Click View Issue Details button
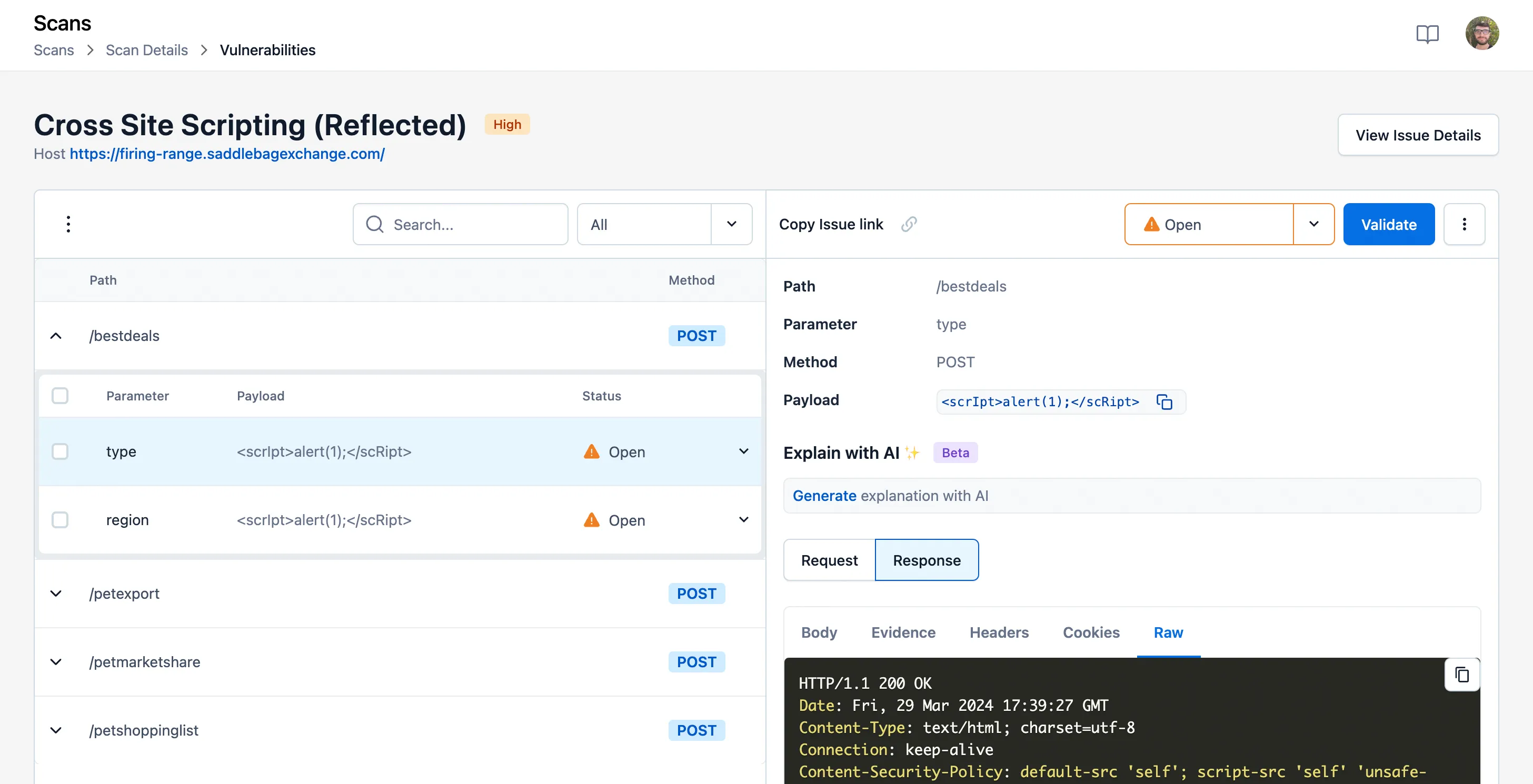This screenshot has height=784, width=1533. coord(1418,135)
